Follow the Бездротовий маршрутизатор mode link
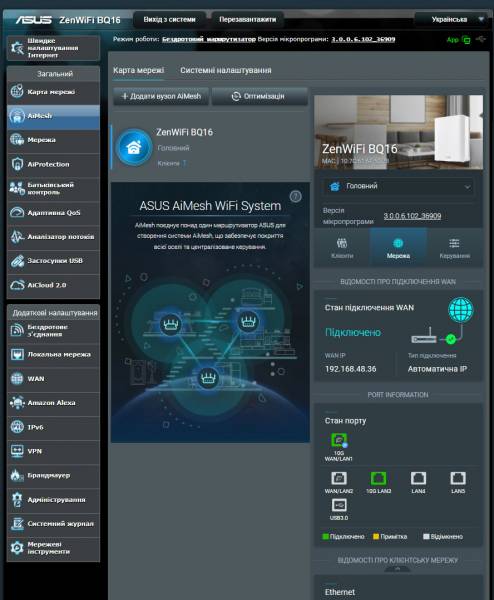Image resolution: width=494 pixels, height=600 pixels. 209,39
